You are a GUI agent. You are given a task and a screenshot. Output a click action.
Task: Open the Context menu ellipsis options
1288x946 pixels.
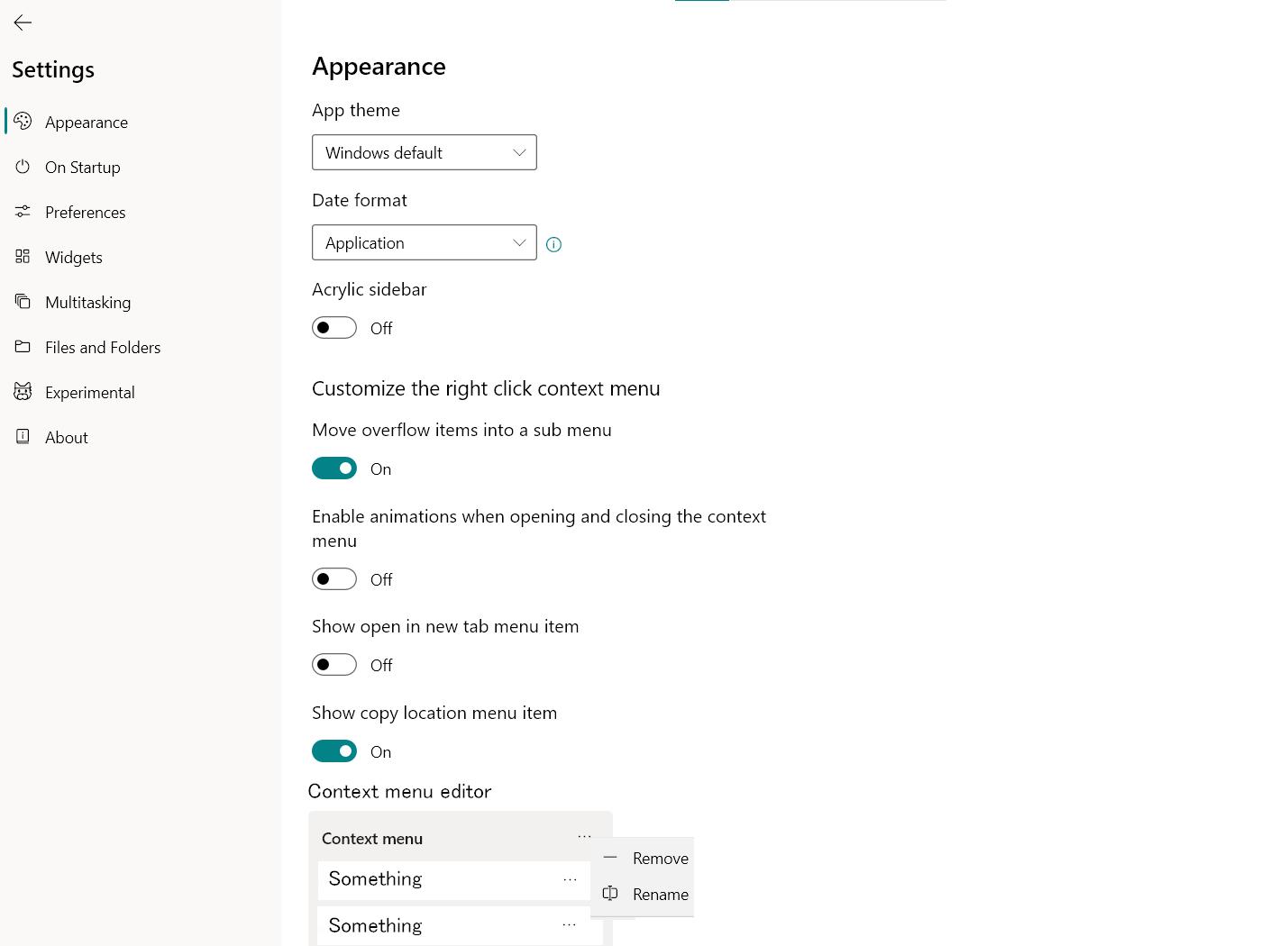(x=584, y=836)
